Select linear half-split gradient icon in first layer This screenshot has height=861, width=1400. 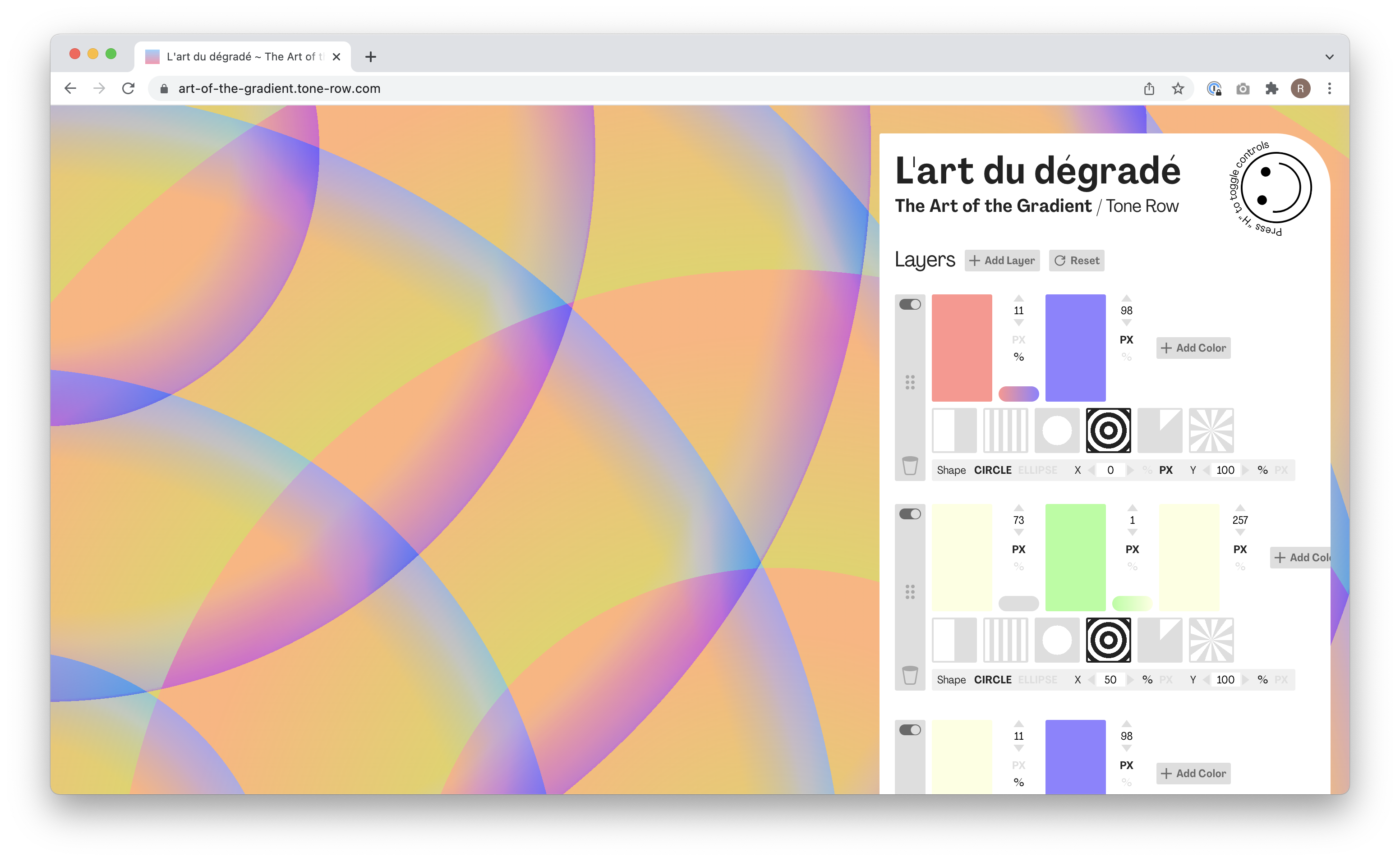coord(954,430)
